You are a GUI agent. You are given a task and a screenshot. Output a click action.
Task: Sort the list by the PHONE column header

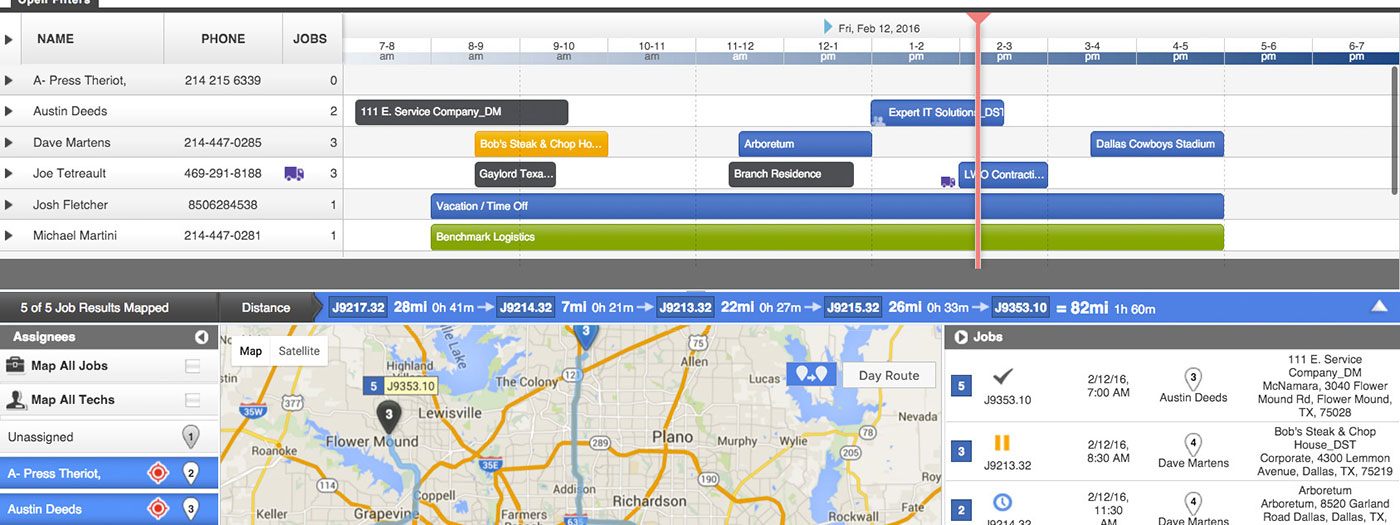click(223, 39)
